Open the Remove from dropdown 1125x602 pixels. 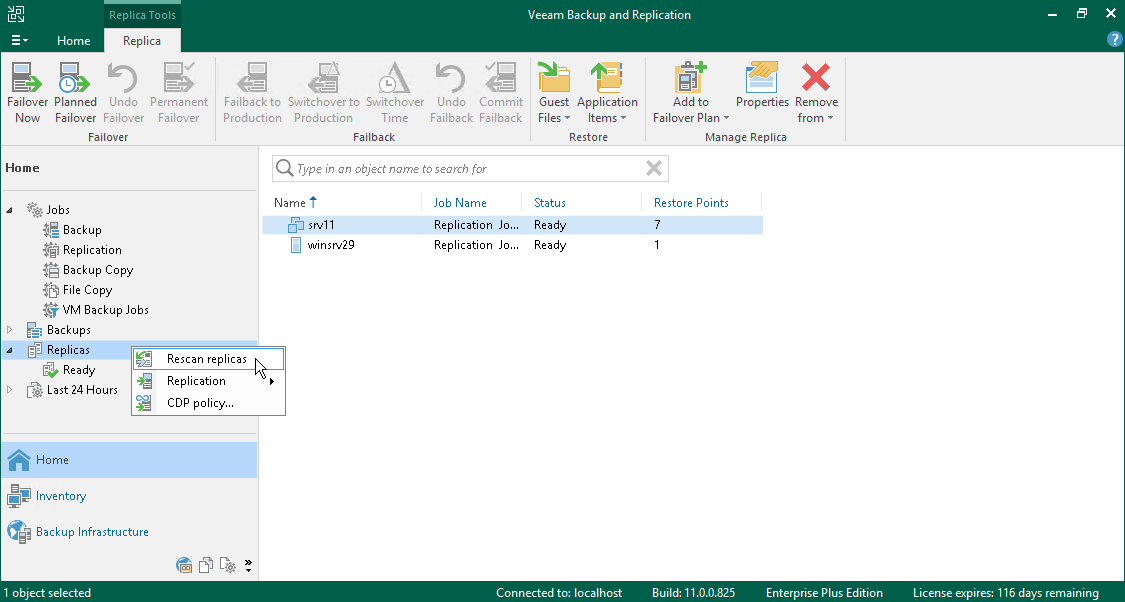[816, 93]
